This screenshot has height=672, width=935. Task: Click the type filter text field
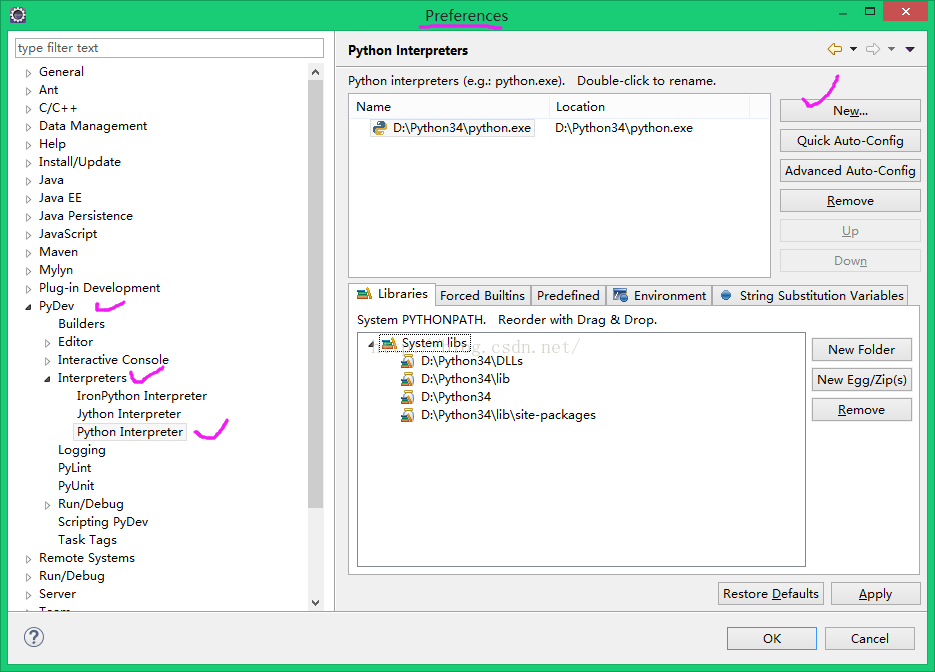pos(169,48)
